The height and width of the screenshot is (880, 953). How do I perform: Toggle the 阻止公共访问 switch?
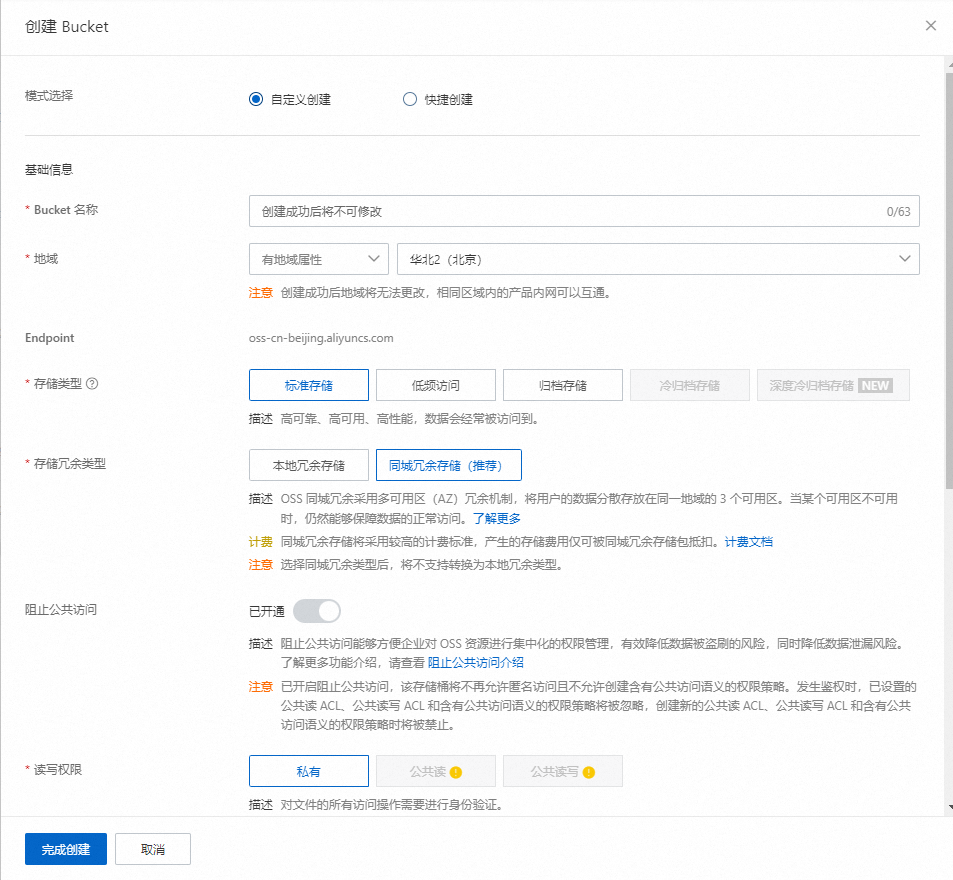coord(317,611)
